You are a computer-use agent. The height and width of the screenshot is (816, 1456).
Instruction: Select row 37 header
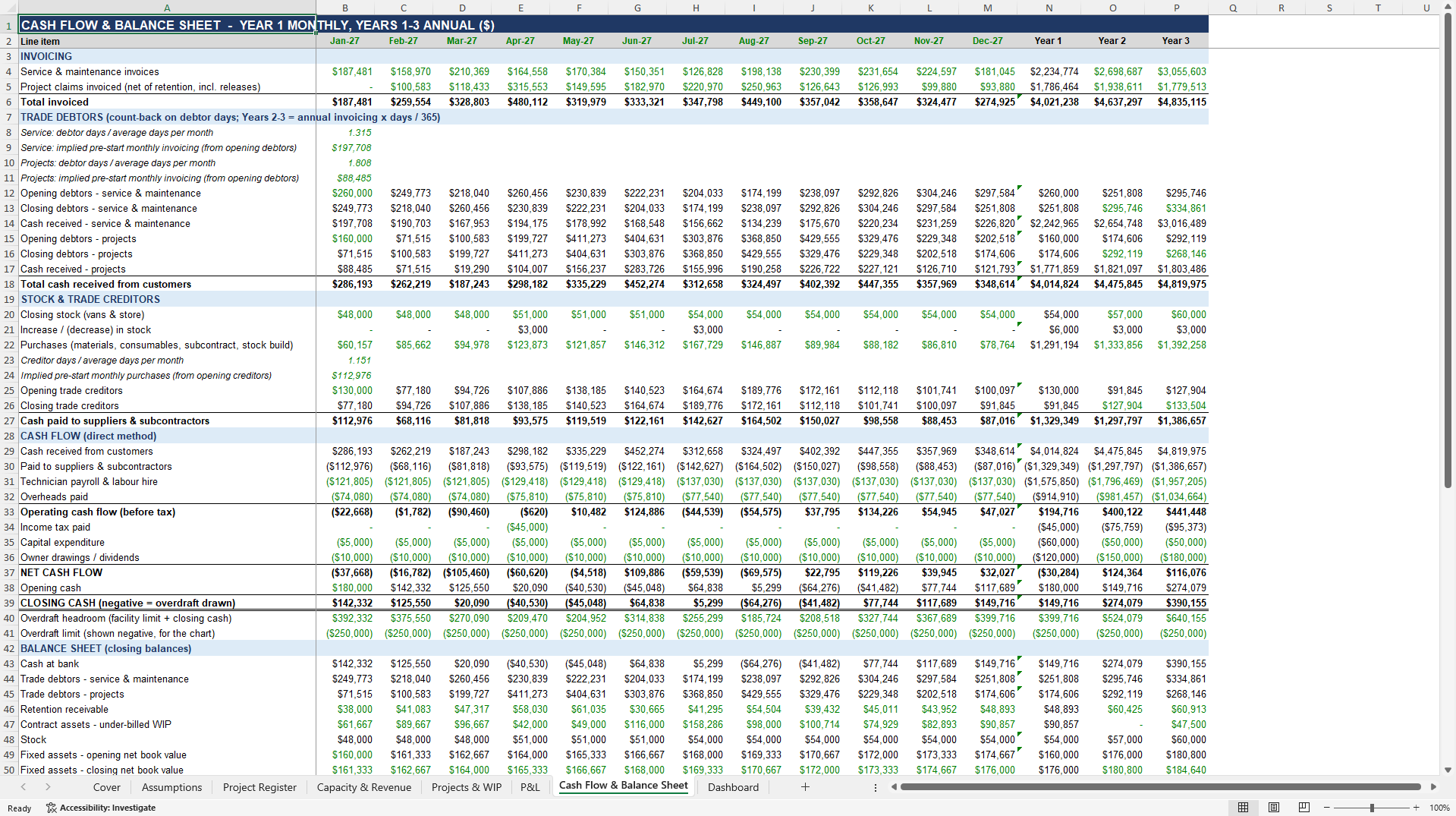point(9,572)
